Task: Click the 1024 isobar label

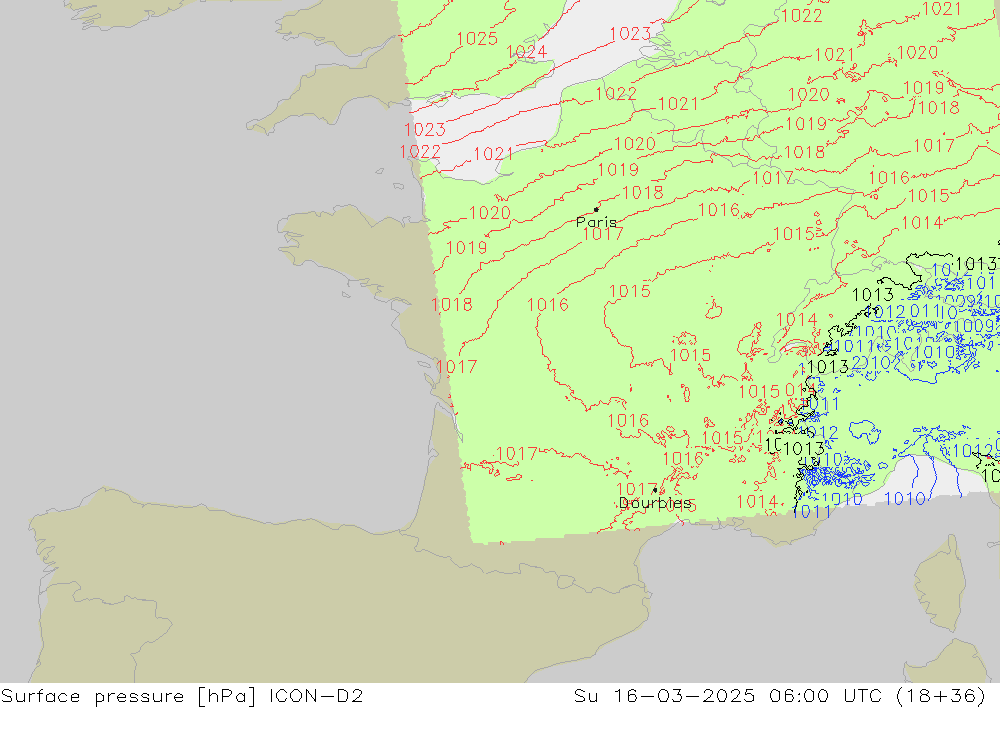Action: [x=526, y=52]
